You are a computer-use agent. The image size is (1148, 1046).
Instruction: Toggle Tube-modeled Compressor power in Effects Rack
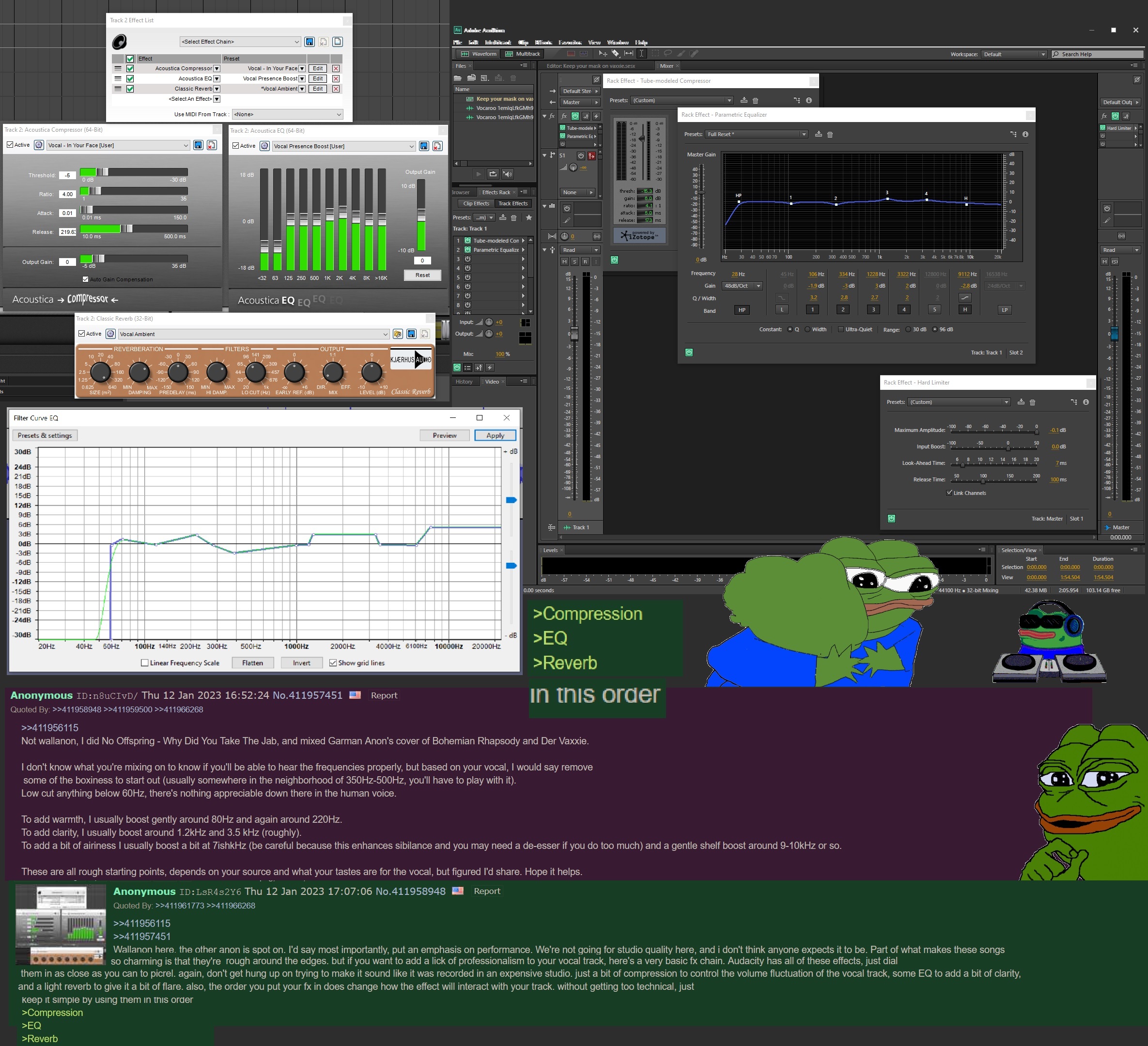[x=467, y=241]
